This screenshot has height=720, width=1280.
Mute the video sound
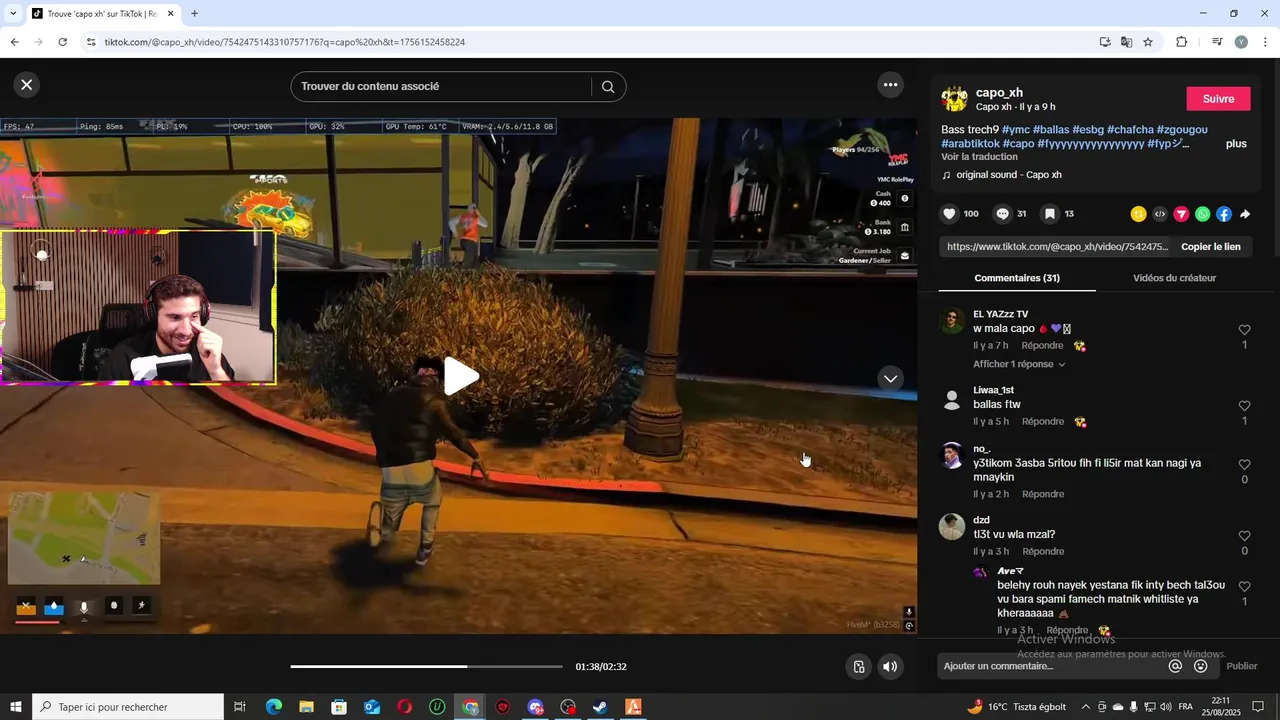(x=890, y=667)
